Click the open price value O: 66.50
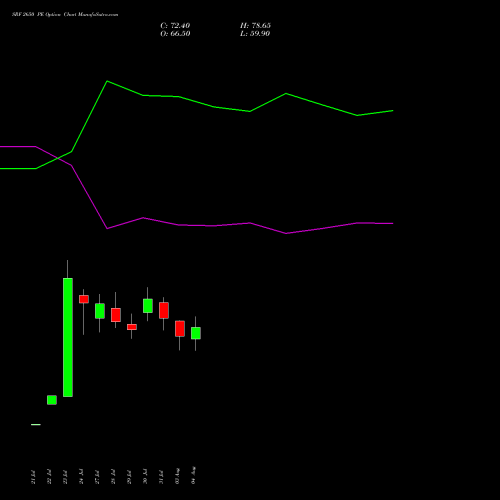Viewport: 500px width, 500px height. point(175,34)
